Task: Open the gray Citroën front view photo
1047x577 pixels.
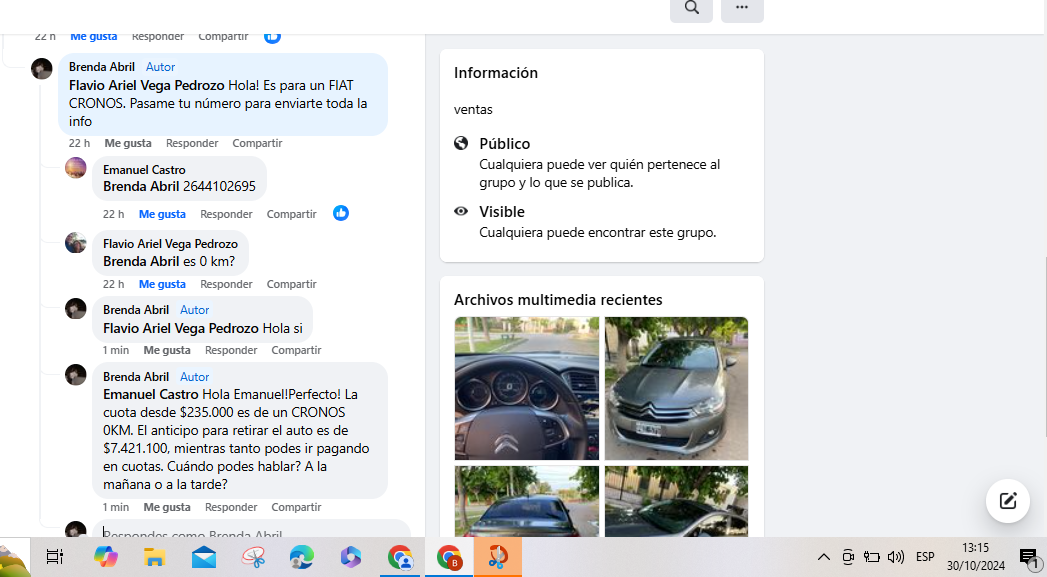Action: [x=676, y=388]
